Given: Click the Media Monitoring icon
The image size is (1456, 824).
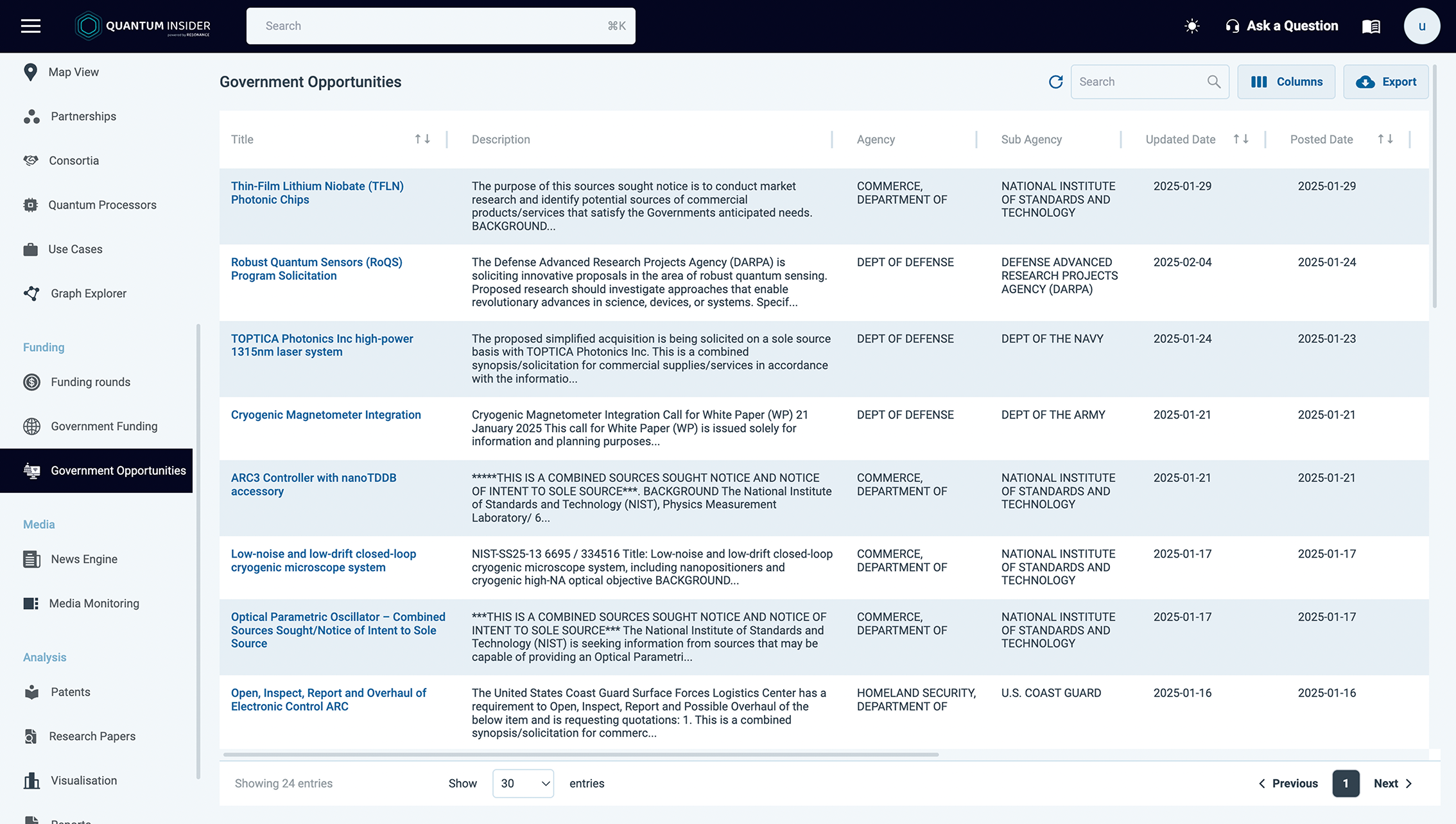Looking at the screenshot, I should point(31,603).
